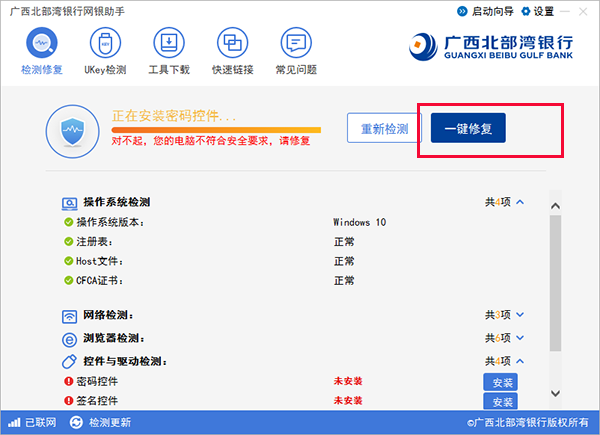This screenshot has width=600, height=435.
Task: Click the 控件与驱动检测 USB icon
Action: point(69,362)
